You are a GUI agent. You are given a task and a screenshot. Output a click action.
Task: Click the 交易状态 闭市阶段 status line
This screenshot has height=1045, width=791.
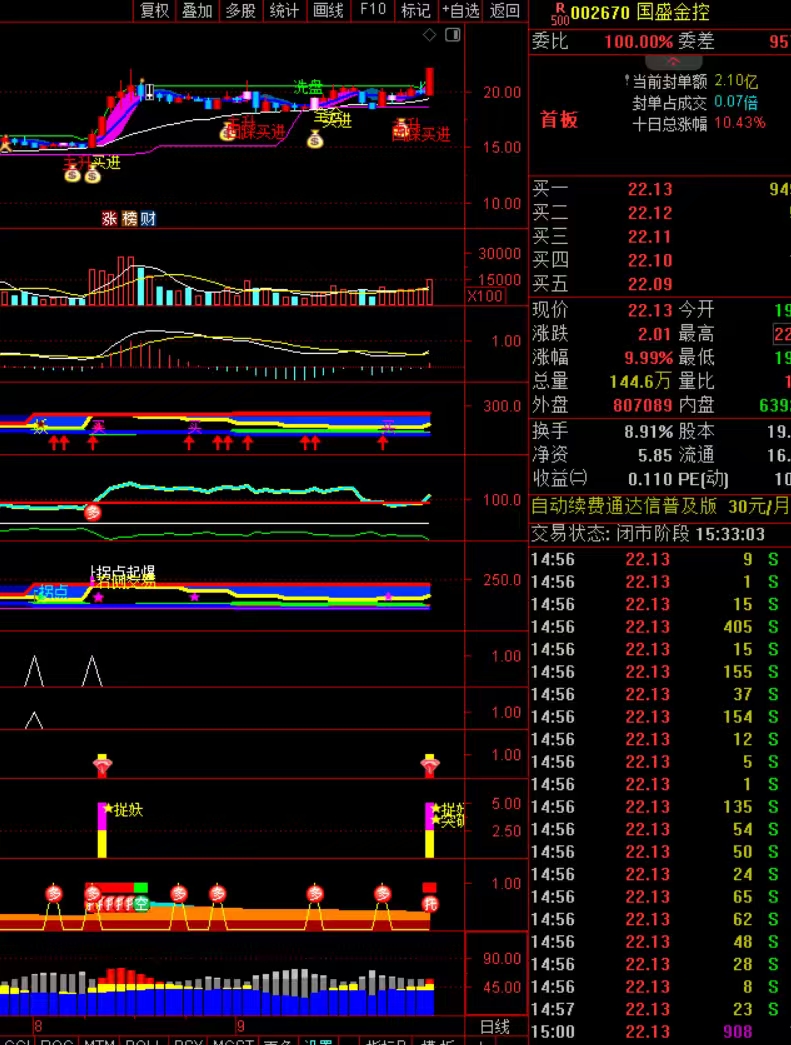click(648, 534)
